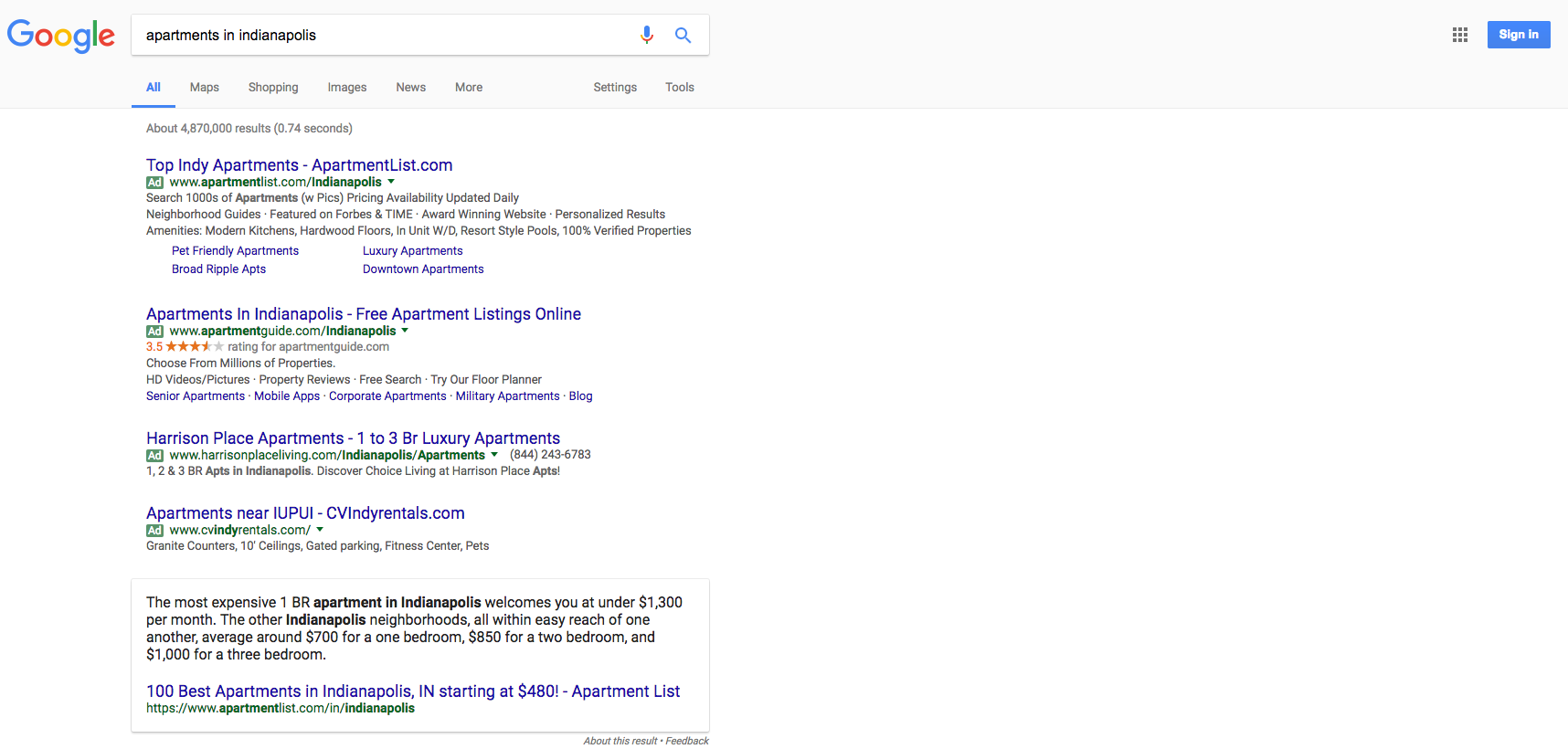Open 'Harrison Place Apartments' ad result
1568x749 pixels.
354,438
